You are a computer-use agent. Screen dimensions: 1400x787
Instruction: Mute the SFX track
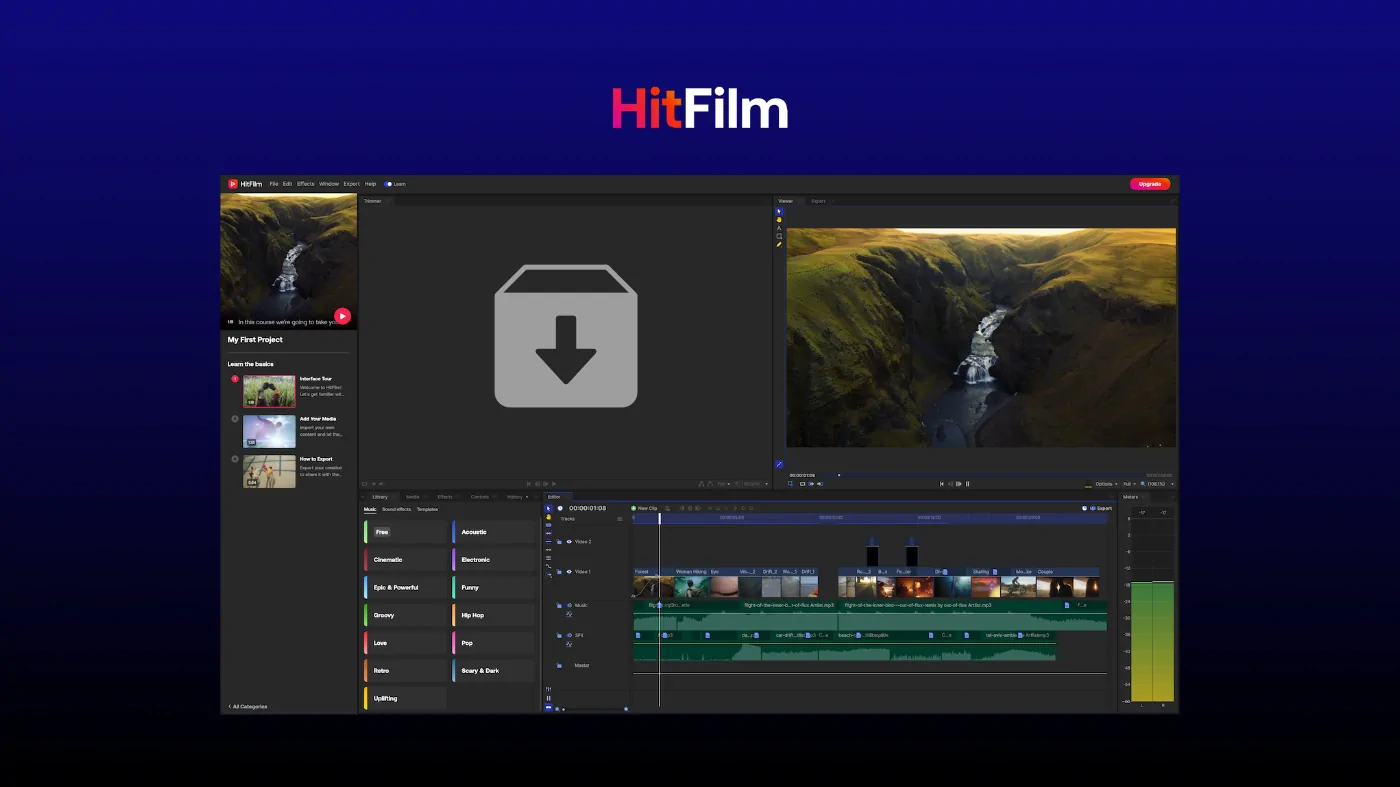[569, 635]
